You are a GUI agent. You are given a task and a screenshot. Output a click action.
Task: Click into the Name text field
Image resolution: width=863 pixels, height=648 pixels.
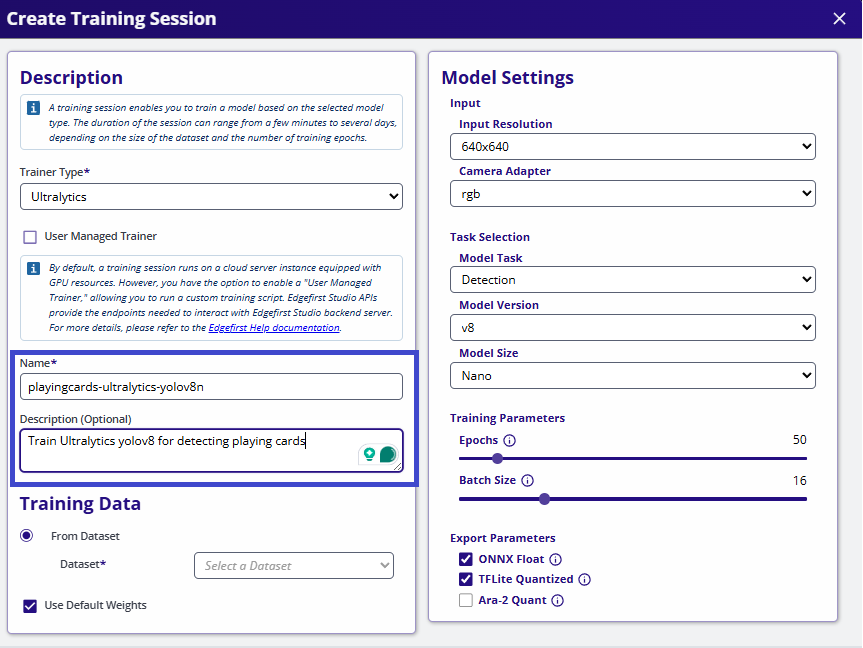[x=211, y=386]
